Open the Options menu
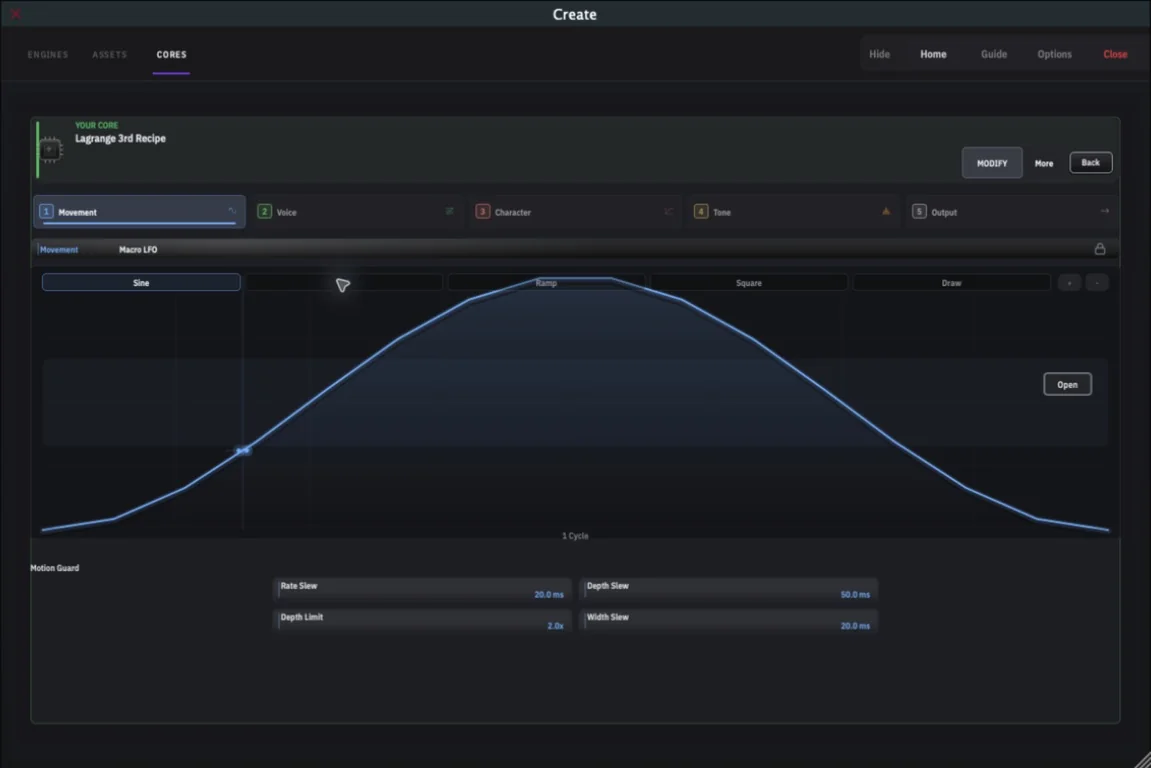This screenshot has width=1151, height=768. [1054, 54]
